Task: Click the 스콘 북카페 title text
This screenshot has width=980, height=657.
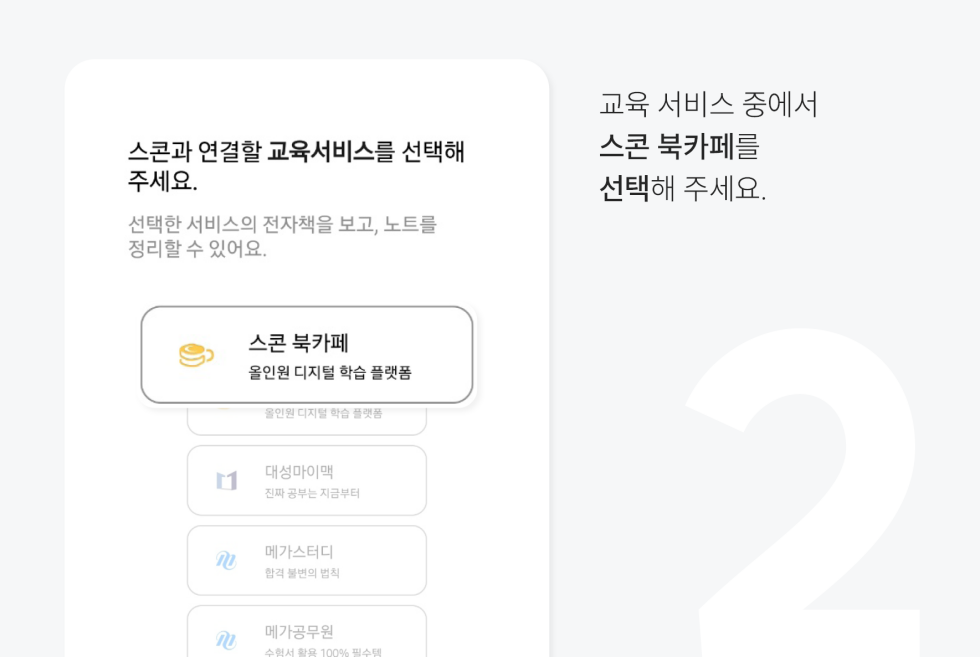Action: tap(298, 343)
